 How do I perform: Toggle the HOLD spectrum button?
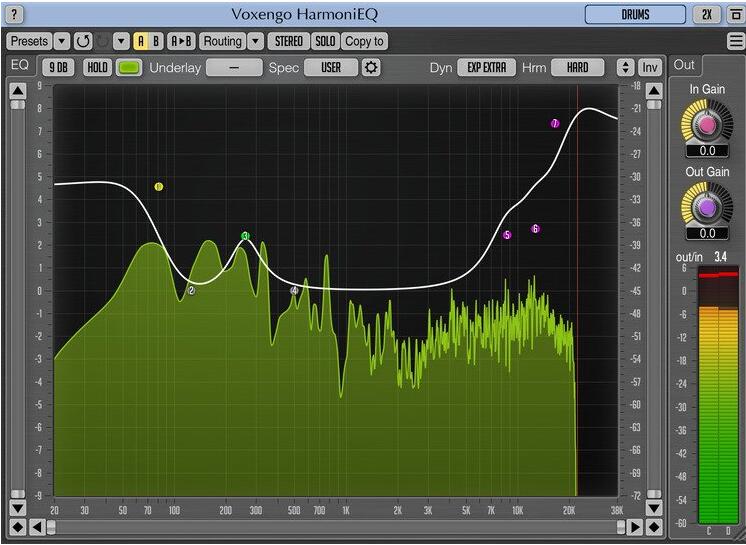pos(98,68)
